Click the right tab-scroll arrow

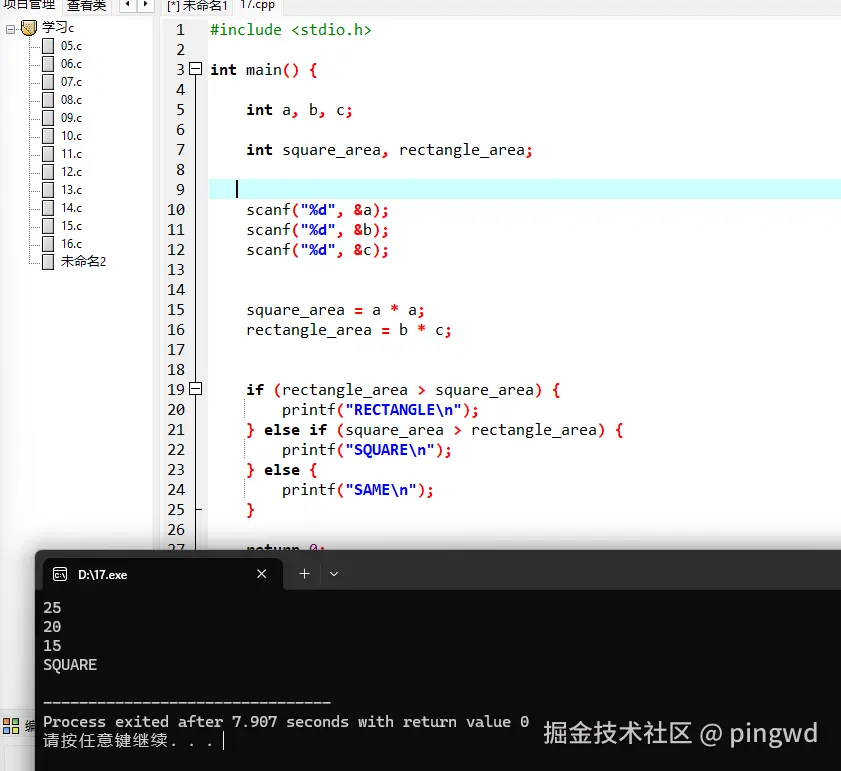[145, 5]
